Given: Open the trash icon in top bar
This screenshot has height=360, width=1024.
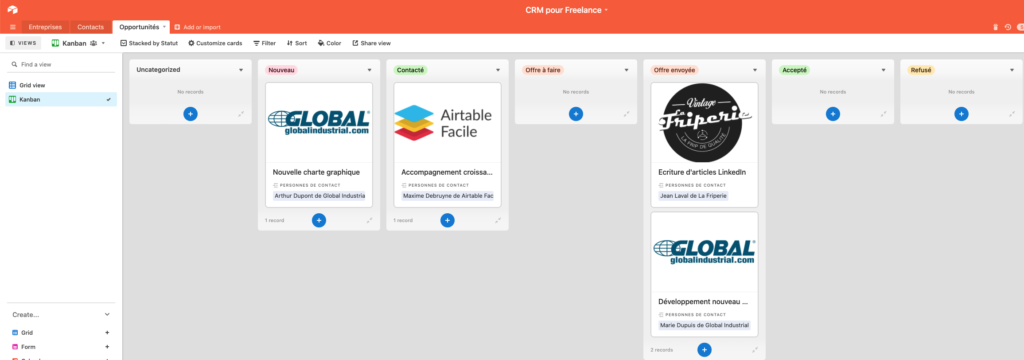Looking at the screenshot, I should 995,27.
